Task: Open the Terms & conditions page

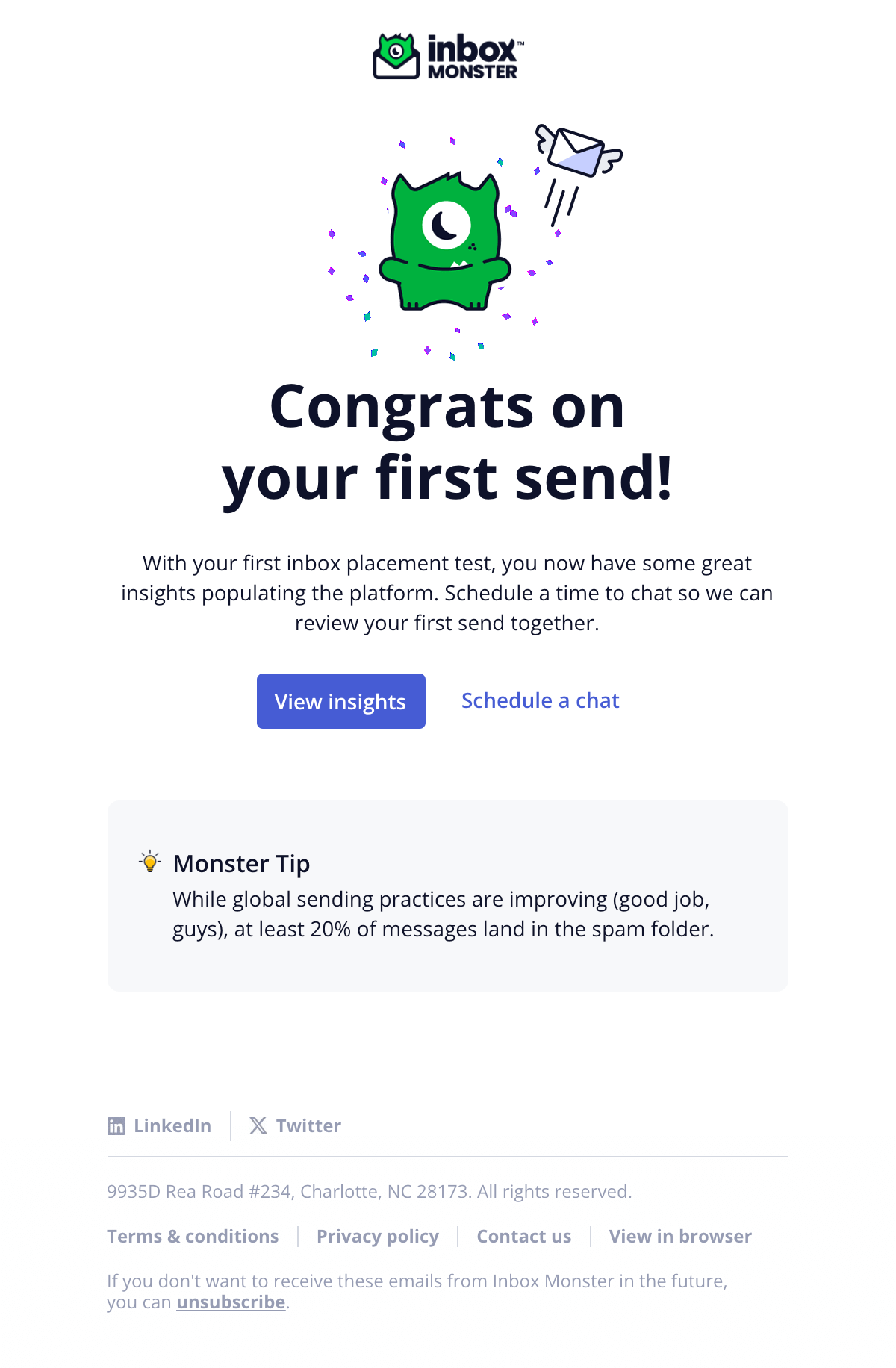Action: [193, 1236]
